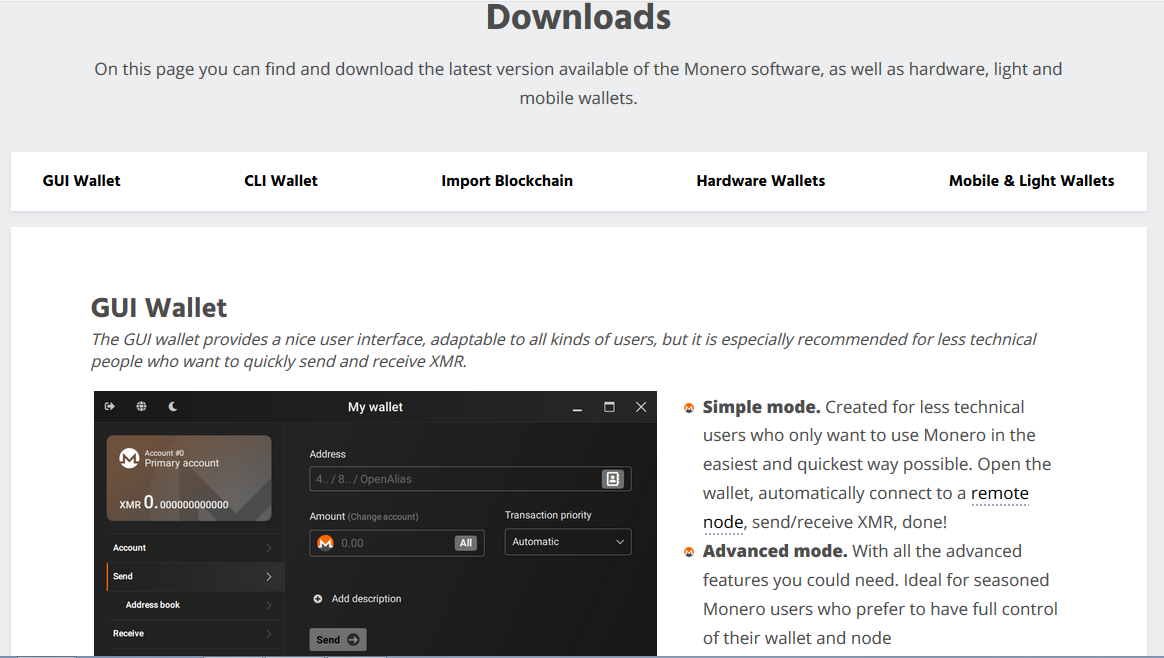
Task: Click the globe language icon
Action: [142, 406]
